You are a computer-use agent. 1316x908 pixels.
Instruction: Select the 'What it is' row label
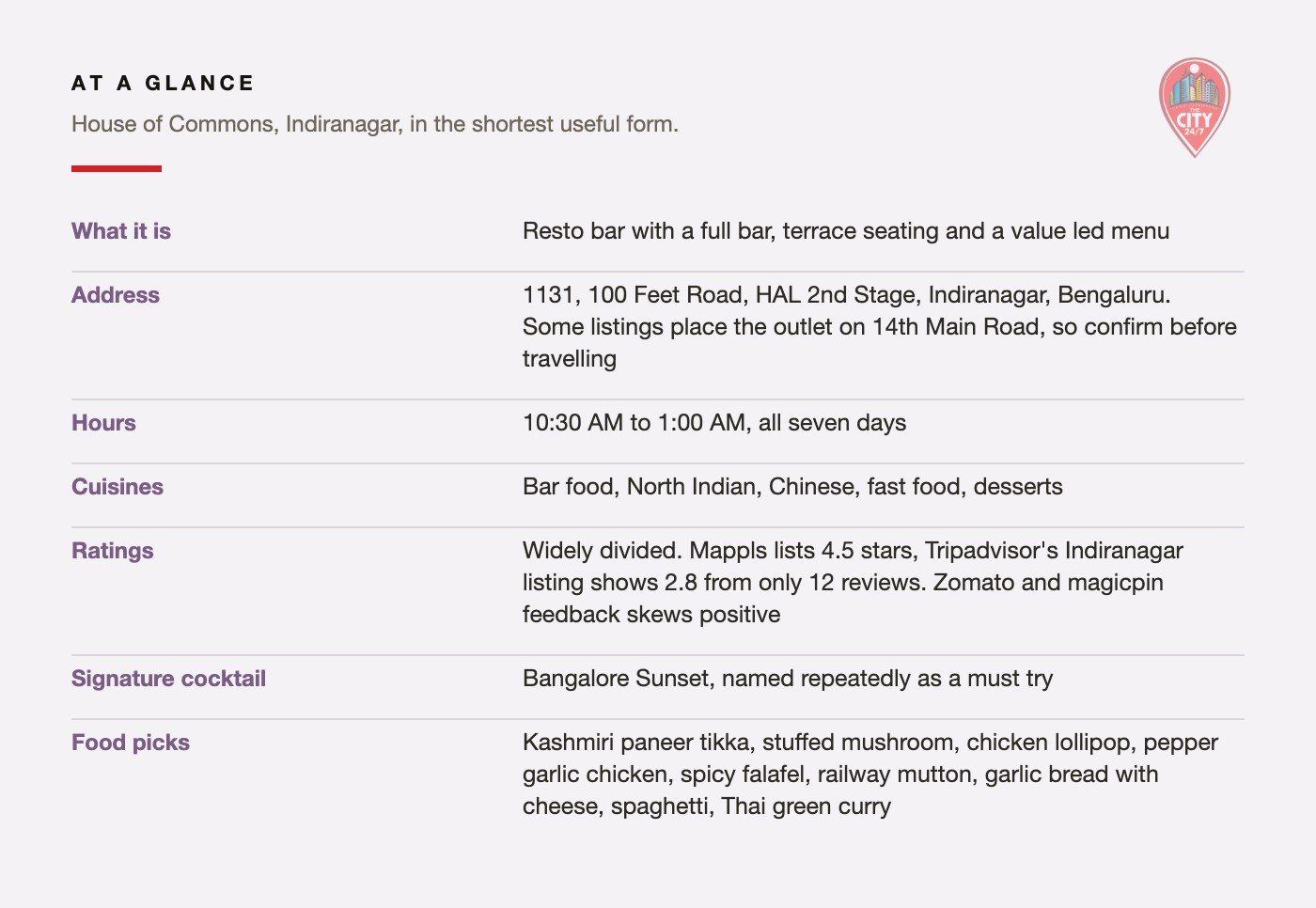(x=121, y=231)
